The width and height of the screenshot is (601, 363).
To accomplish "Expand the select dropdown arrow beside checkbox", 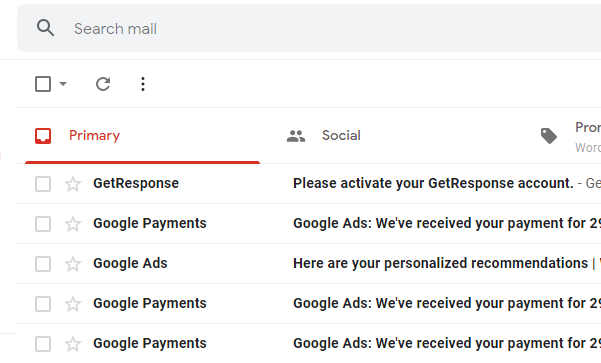I will click(63, 84).
